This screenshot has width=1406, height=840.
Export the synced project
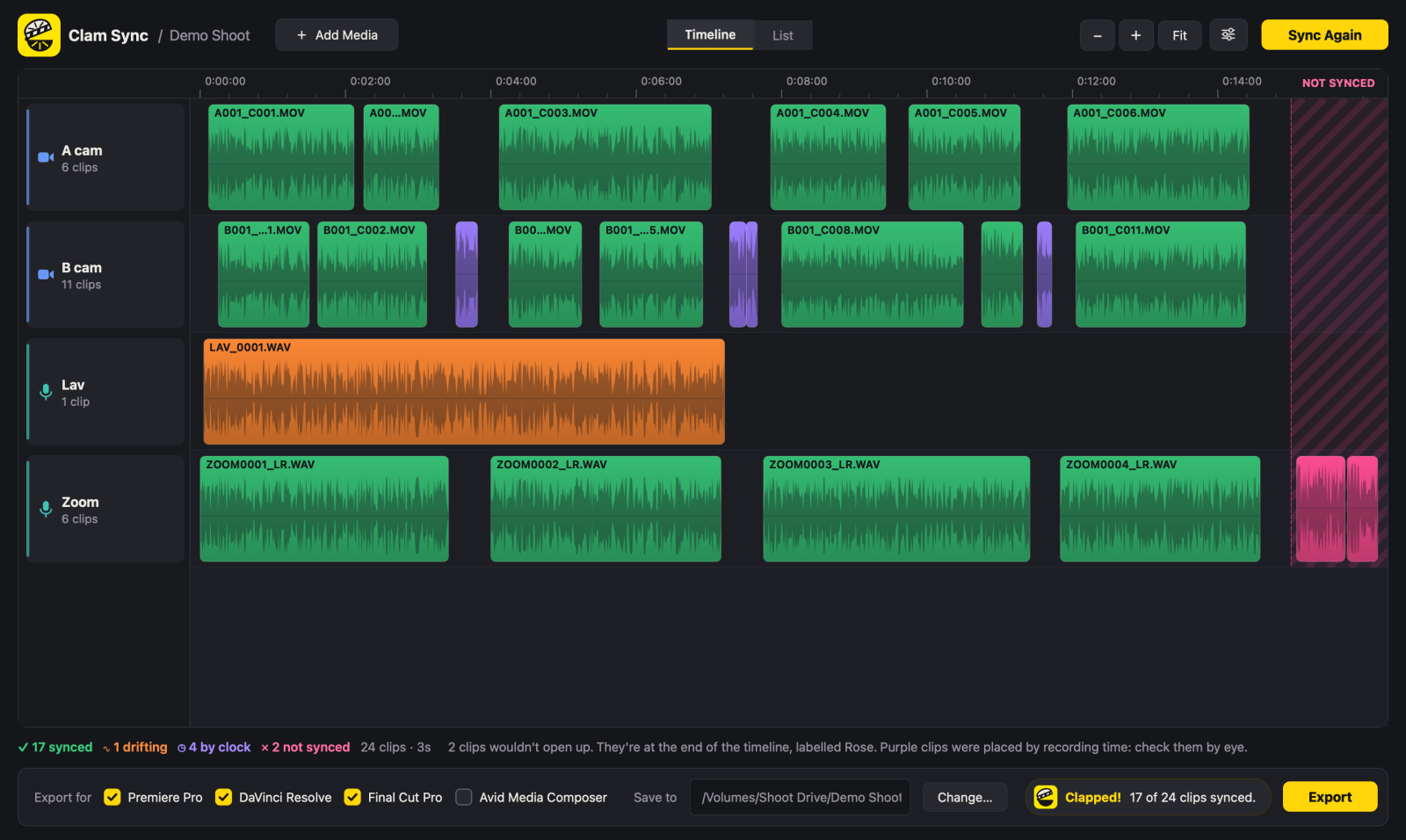coord(1330,797)
